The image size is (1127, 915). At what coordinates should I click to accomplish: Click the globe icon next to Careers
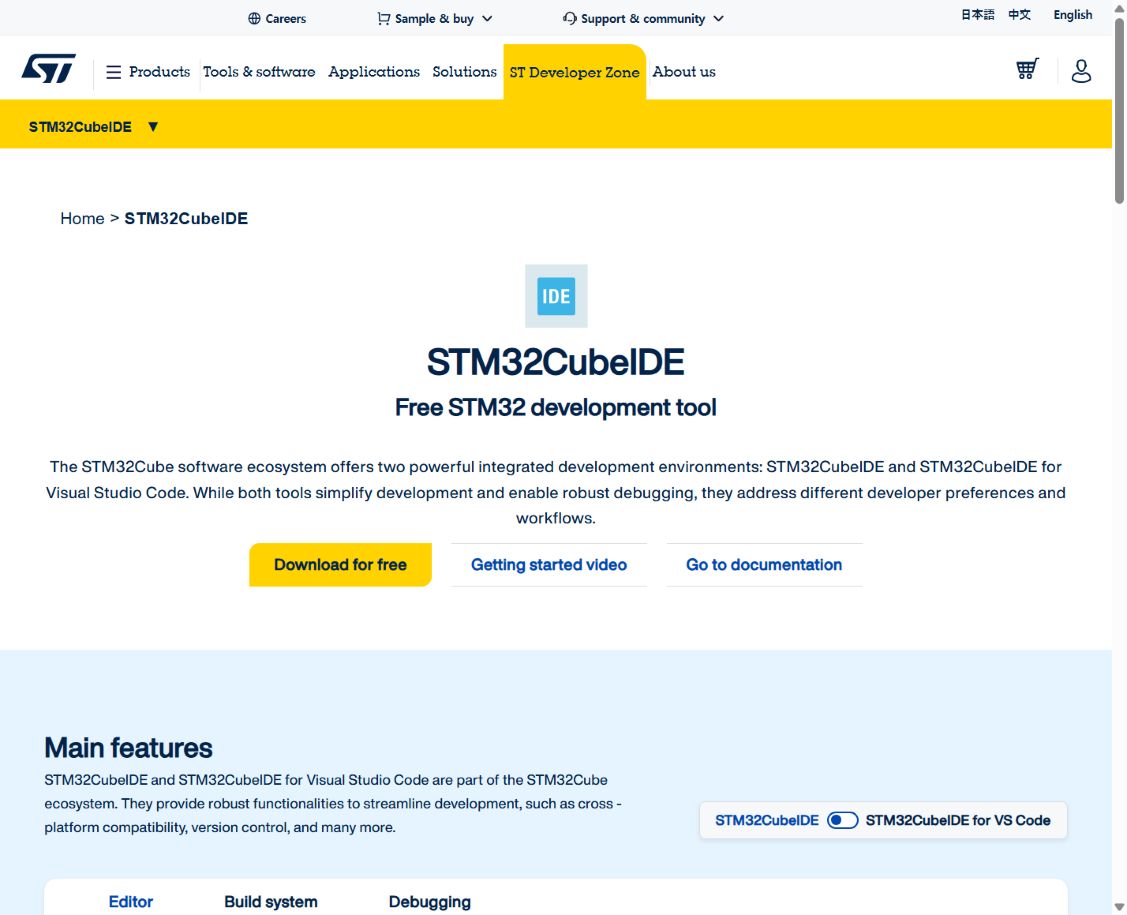pyautogui.click(x=254, y=19)
